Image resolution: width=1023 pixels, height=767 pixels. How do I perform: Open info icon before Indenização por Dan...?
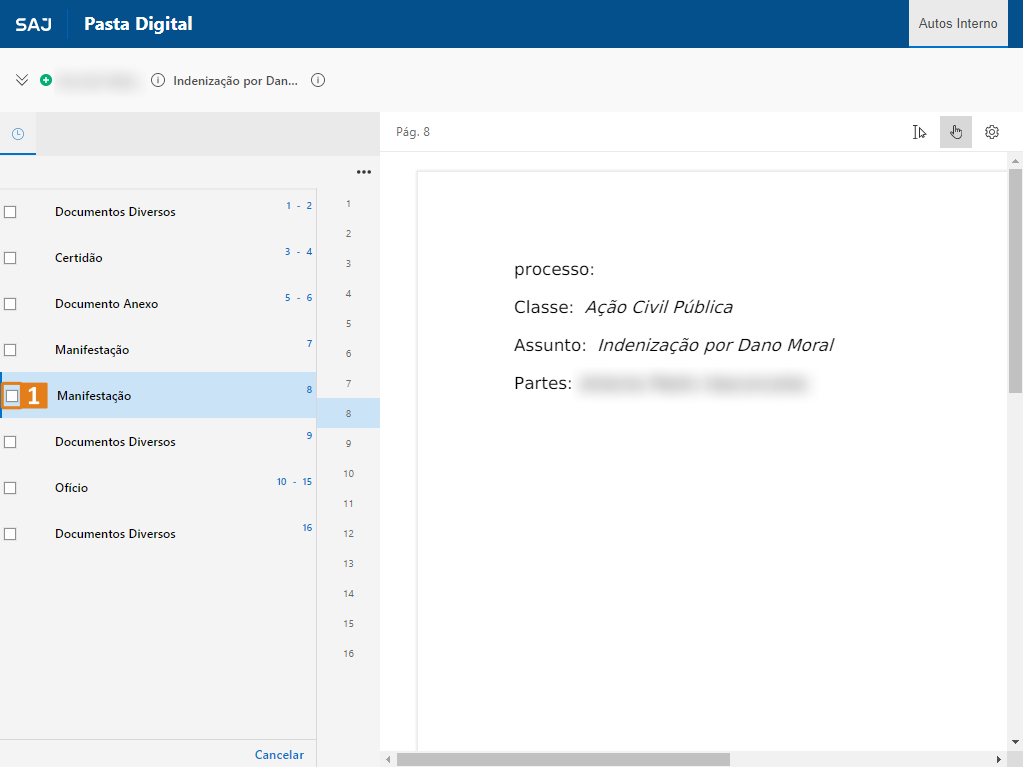158,80
